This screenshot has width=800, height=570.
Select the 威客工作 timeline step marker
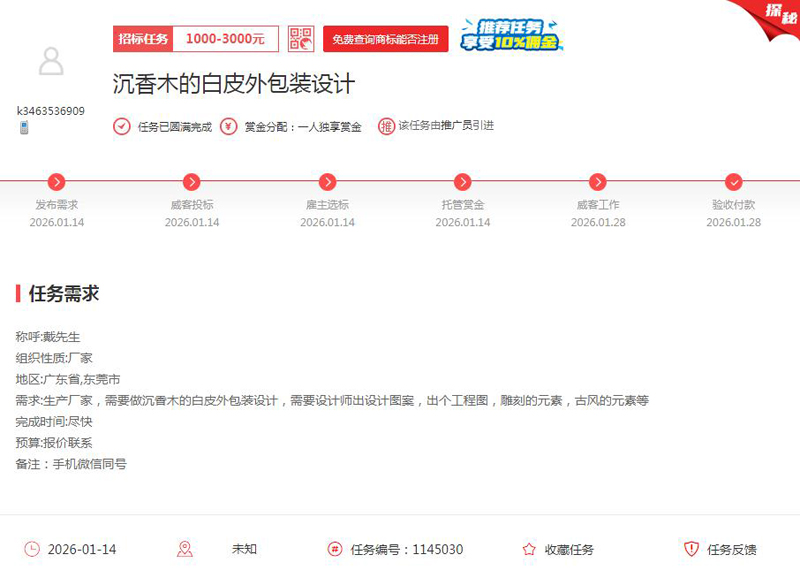click(598, 182)
